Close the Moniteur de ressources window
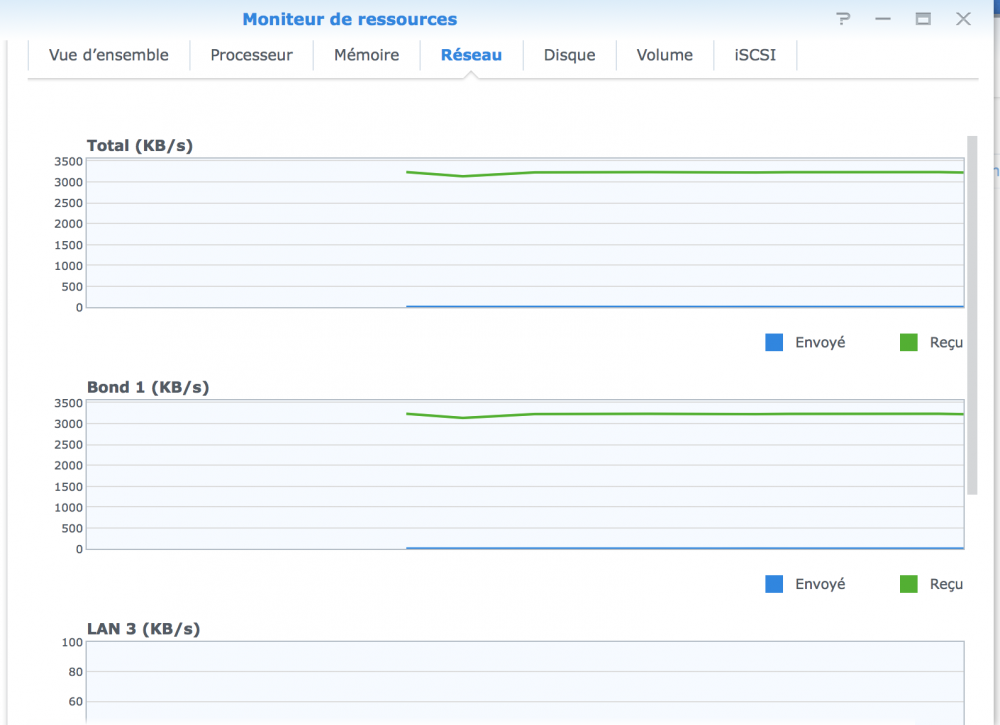This screenshot has width=1000, height=725. click(963, 19)
